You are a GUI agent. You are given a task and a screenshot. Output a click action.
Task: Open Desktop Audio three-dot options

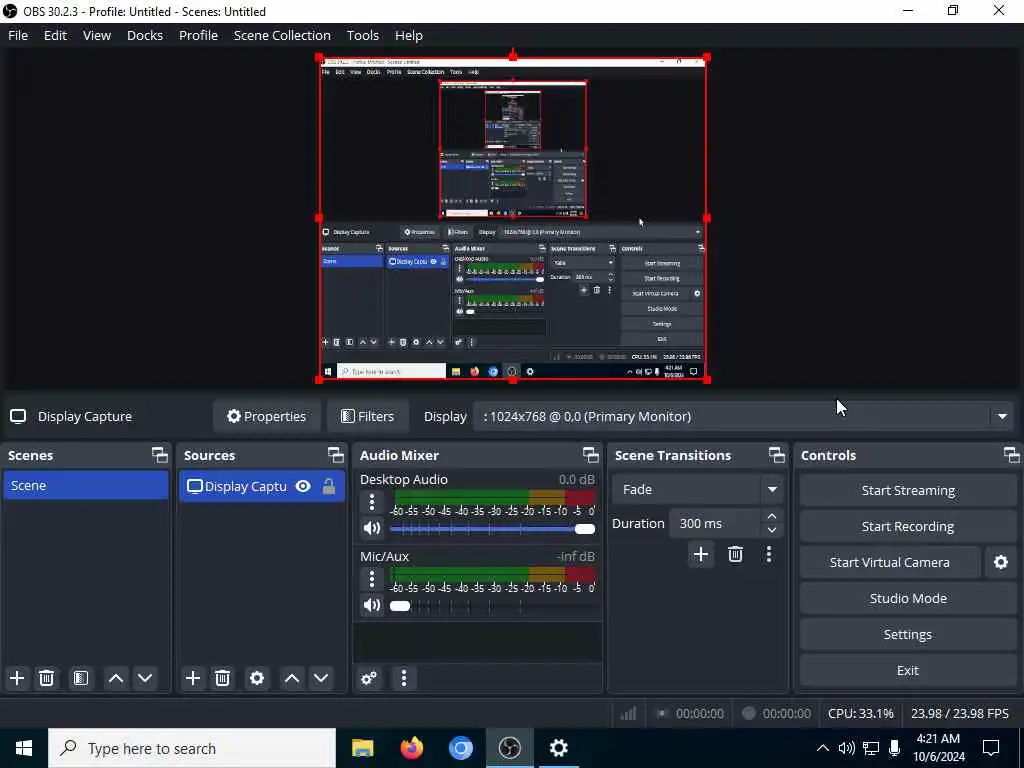[x=372, y=502]
